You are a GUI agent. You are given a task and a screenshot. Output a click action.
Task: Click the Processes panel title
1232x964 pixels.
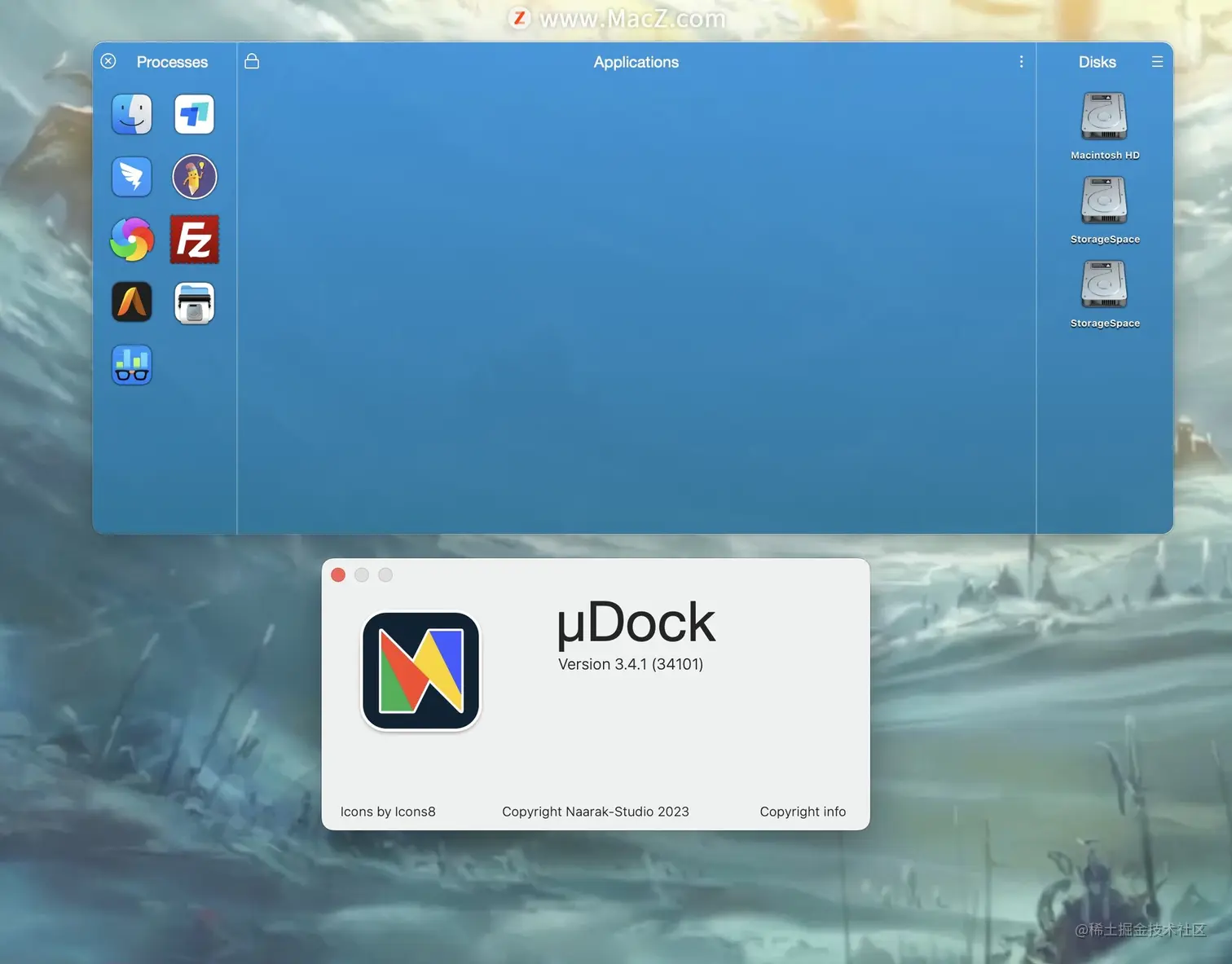click(172, 62)
